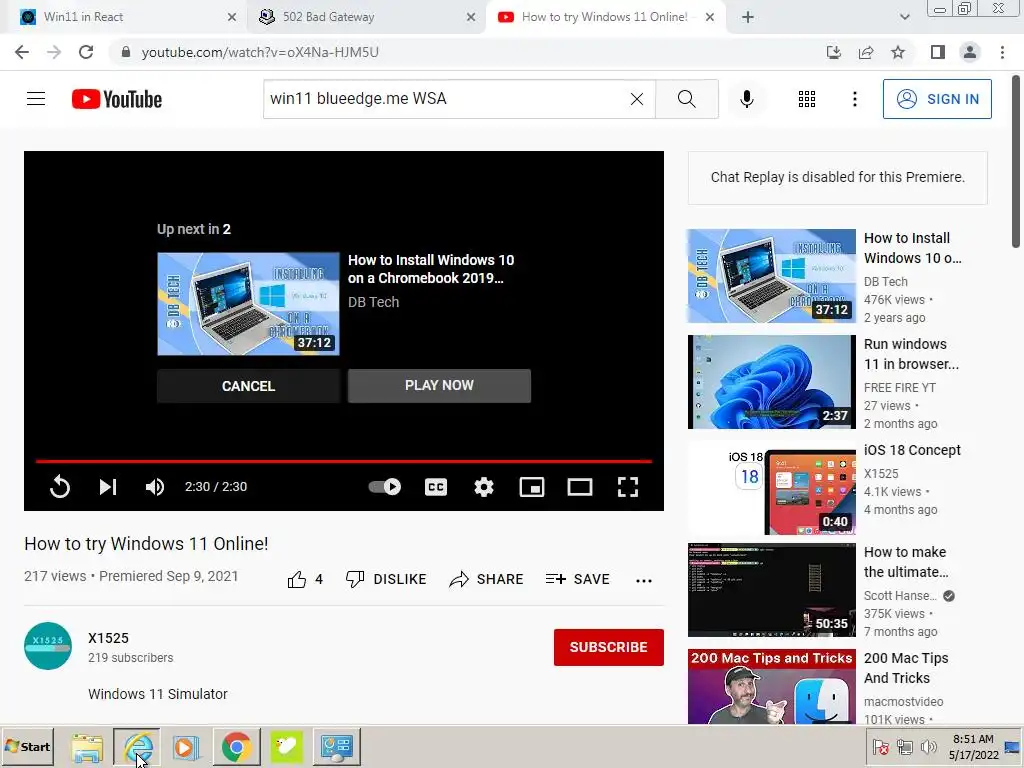Open the system tray volume icon
The width and height of the screenshot is (1024, 768).
pyautogui.click(x=928, y=746)
